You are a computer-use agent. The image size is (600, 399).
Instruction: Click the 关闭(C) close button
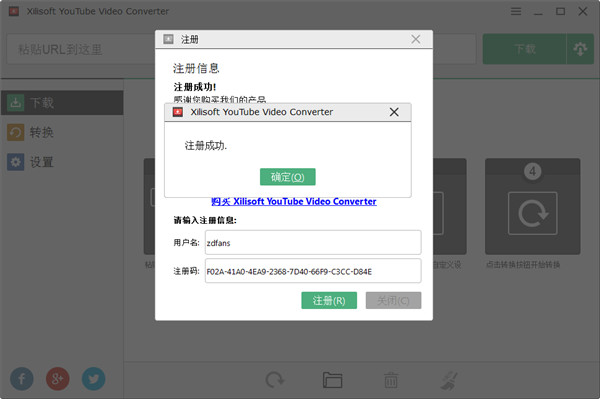click(x=393, y=300)
